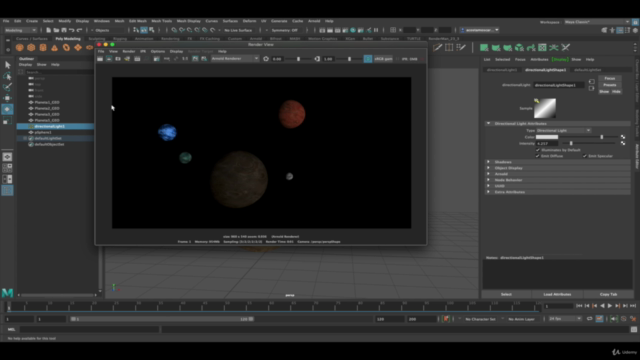Select the Scale tool in toolbox

point(7,121)
